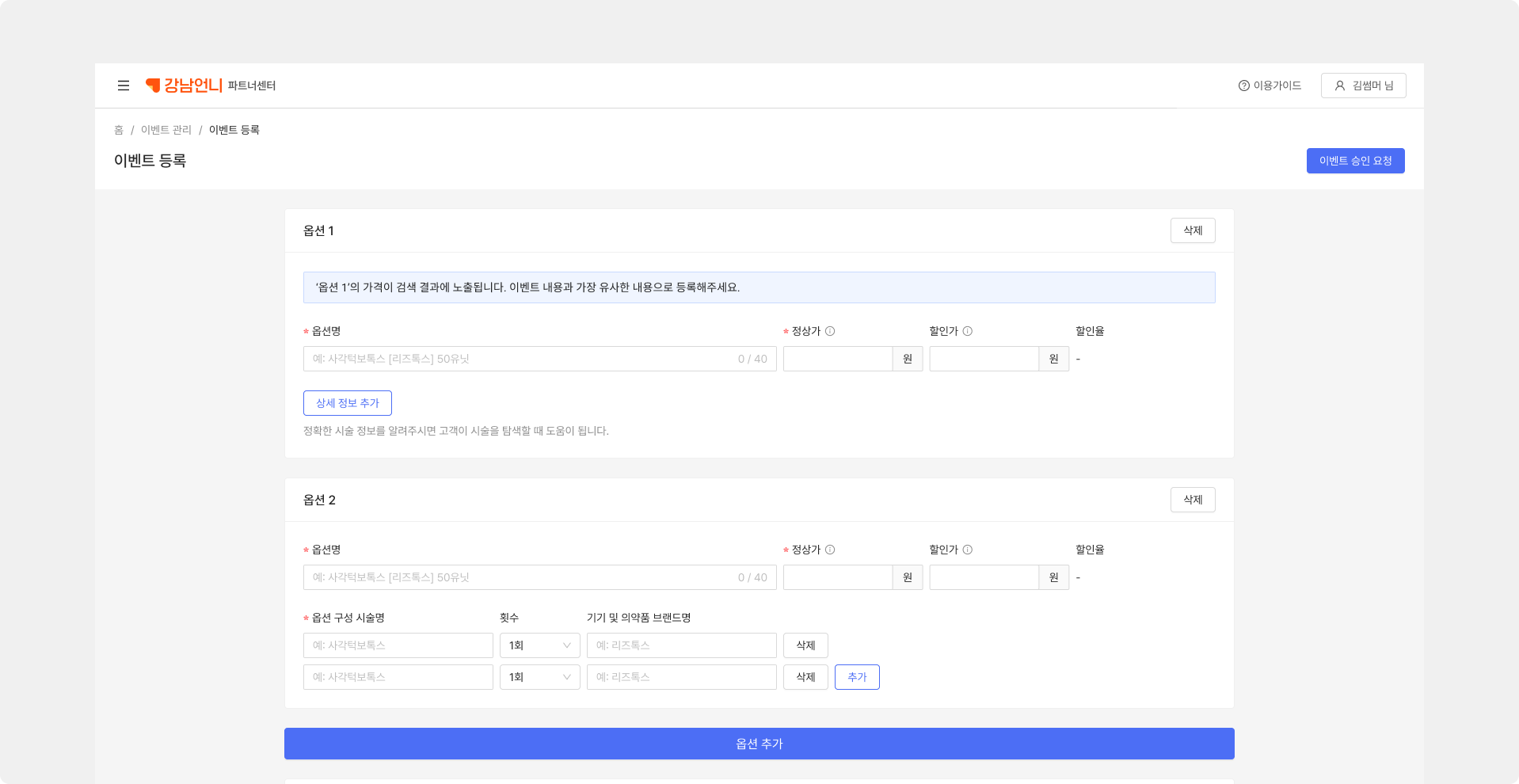The height and width of the screenshot is (784, 1519).
Task: Click info icon beside 정상가 in Option 2
Action: pos(830,550)
